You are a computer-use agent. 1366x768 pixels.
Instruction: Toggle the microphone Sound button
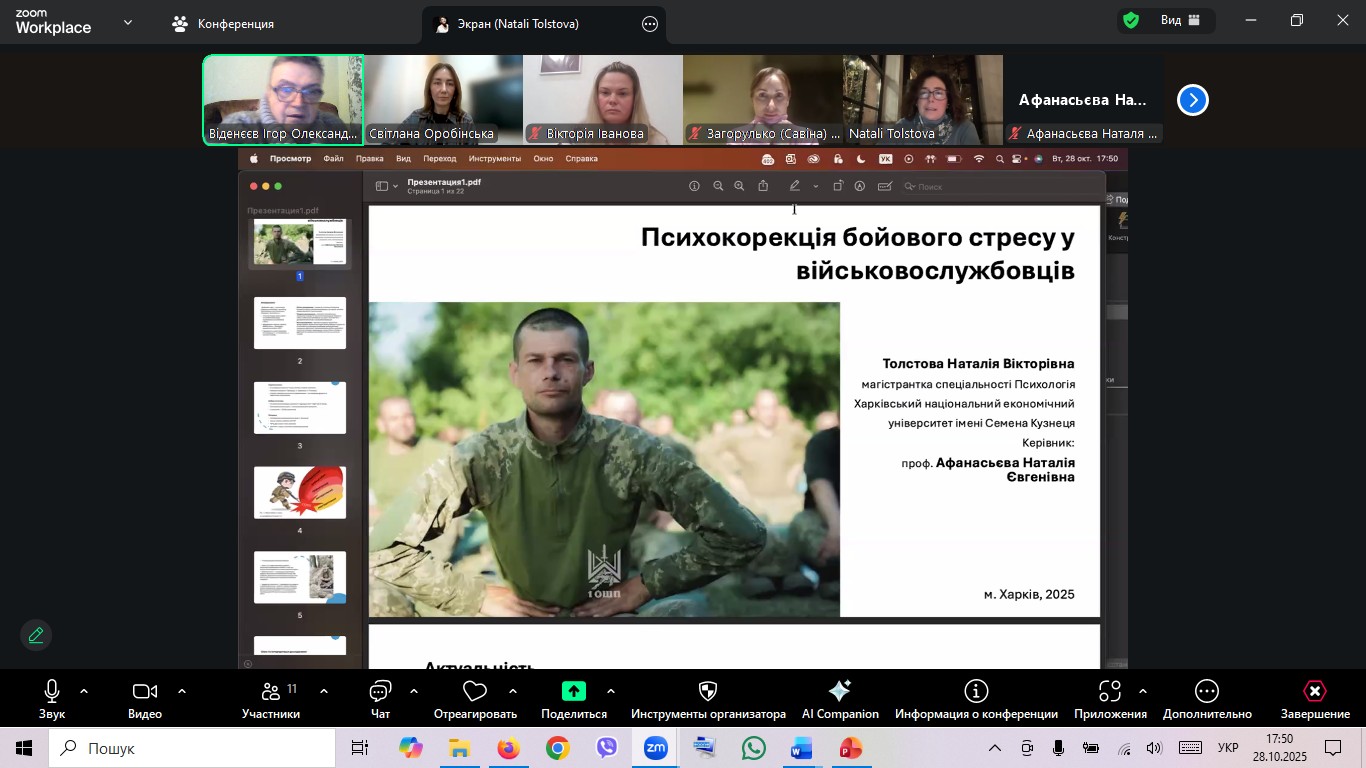52,698
